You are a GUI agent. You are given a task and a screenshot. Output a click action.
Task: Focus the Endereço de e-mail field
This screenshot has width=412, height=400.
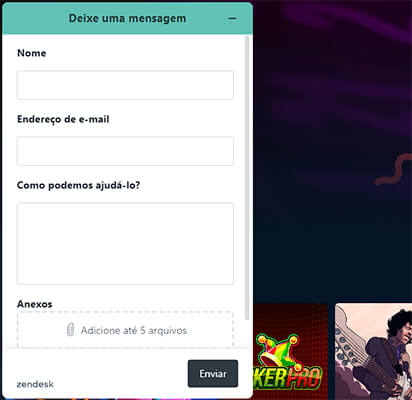click(x=125, y=151)
